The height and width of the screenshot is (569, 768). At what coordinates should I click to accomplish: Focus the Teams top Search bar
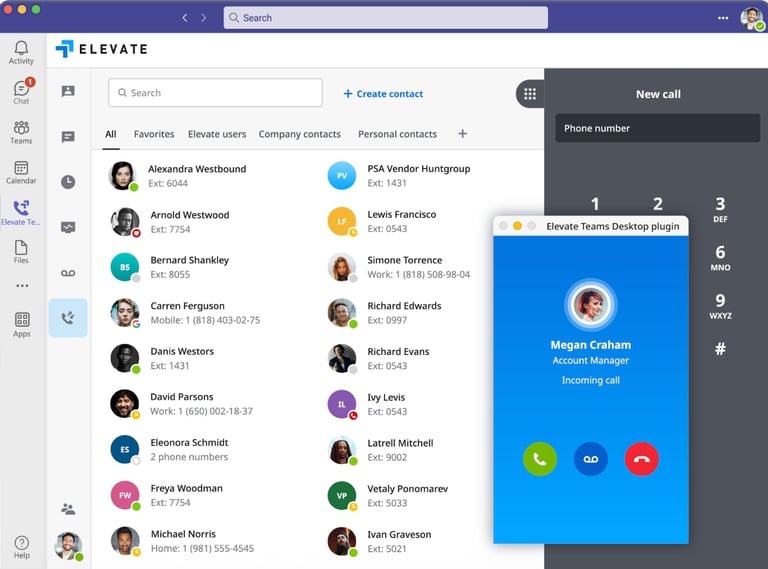tap(385, 18)
